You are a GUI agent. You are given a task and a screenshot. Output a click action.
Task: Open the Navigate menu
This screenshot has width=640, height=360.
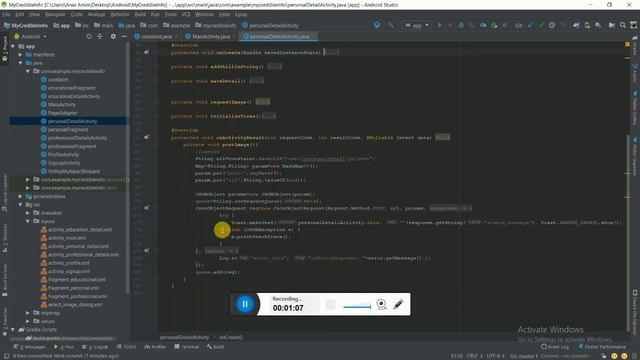click(55, 14)
